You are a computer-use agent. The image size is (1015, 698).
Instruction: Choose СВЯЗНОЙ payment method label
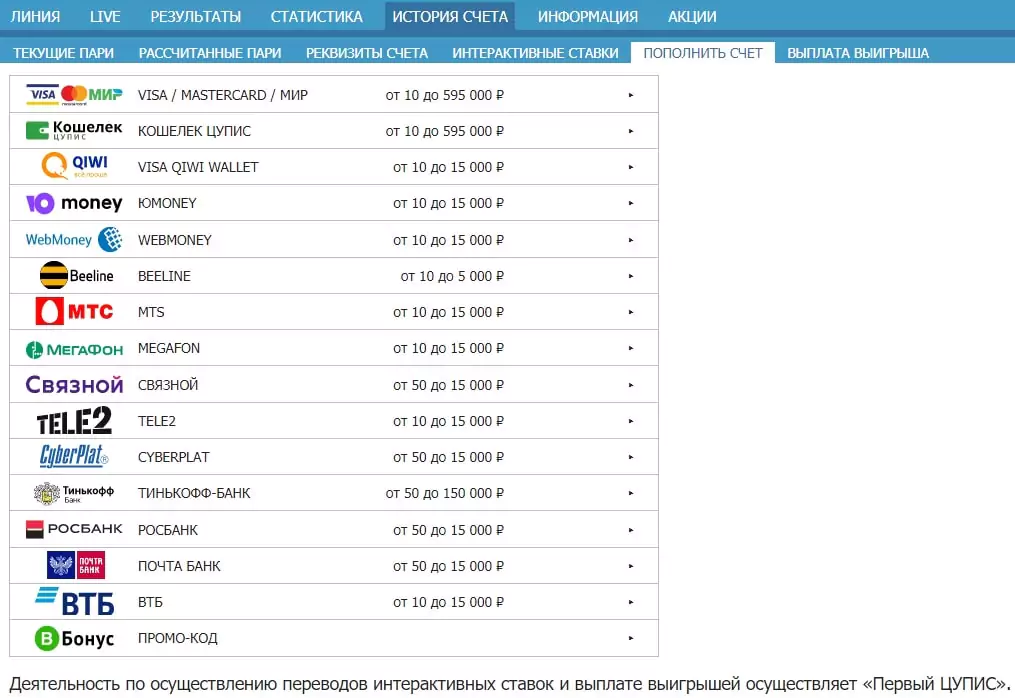pos(168,385)
